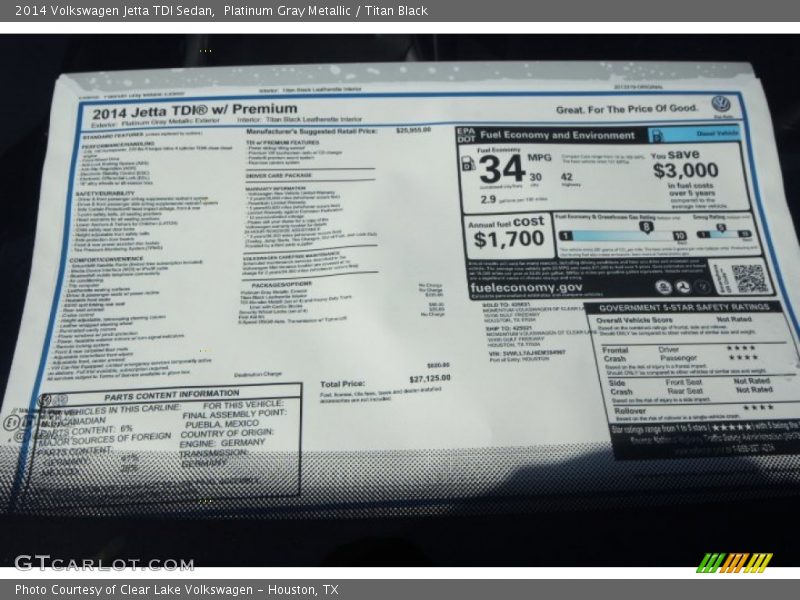
Task: Click the Rollover label
Action: pyautogui.click(x=630, y=411)
